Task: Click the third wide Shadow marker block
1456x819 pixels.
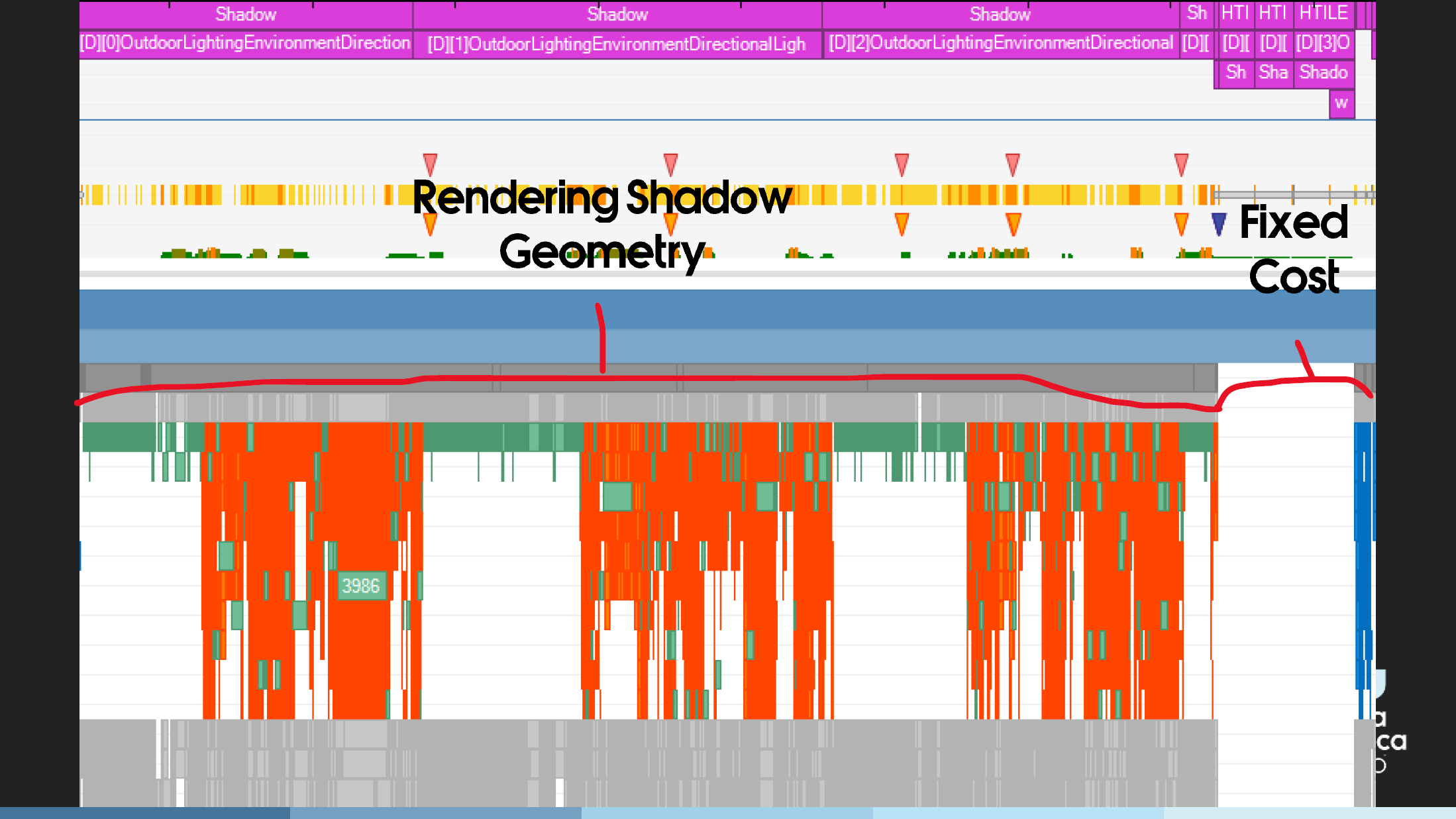Action: tap(1000, 14)
